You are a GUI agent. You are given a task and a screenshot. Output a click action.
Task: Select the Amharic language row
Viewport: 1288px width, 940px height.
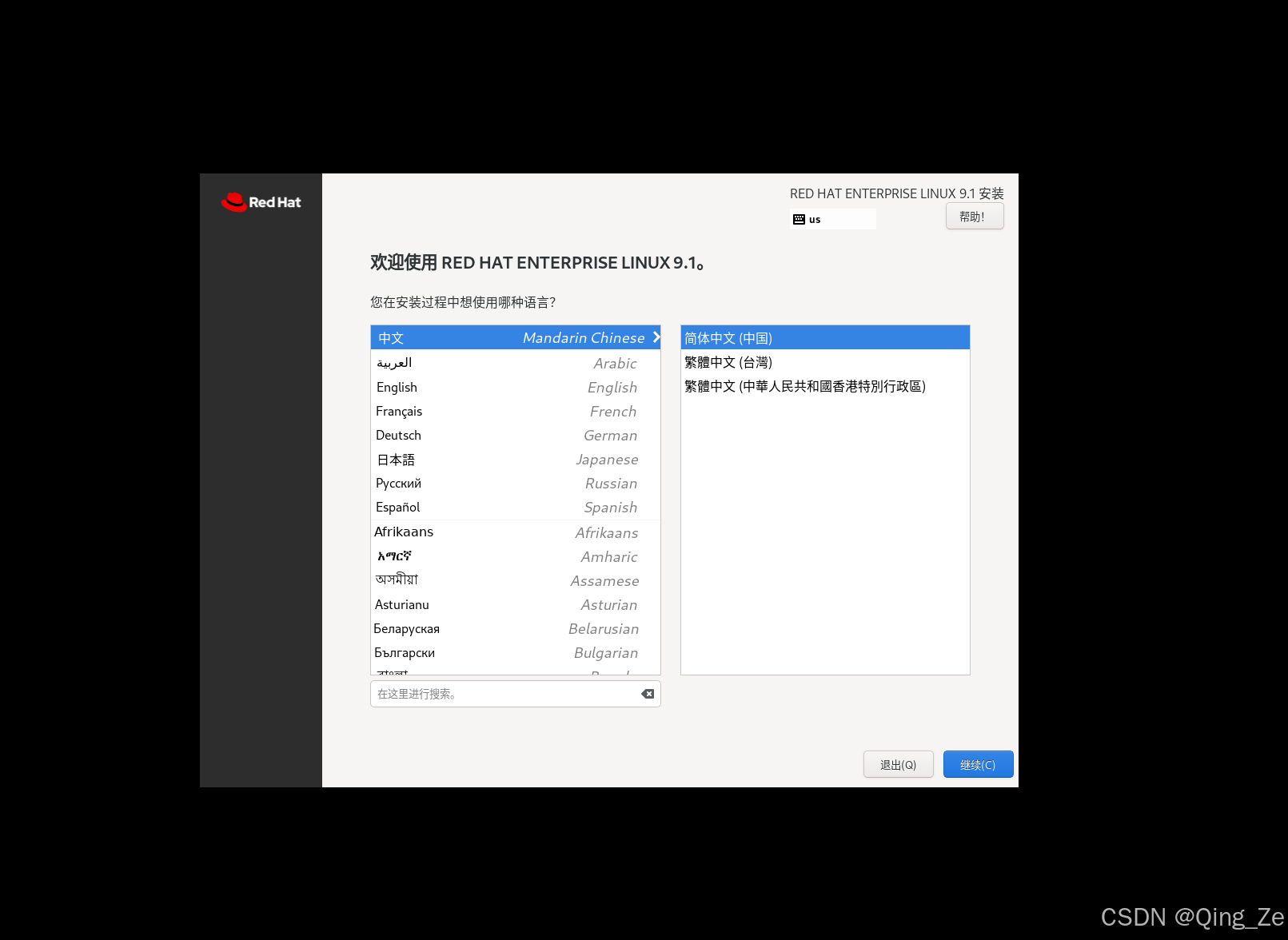(516, 556)
